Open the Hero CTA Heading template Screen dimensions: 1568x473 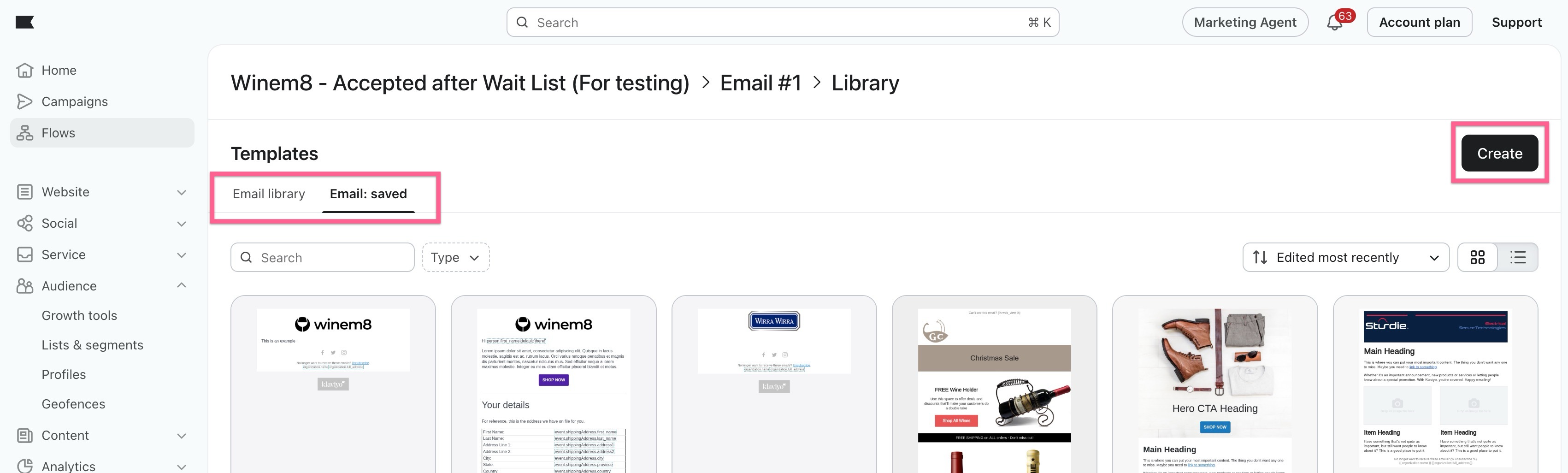(1214, 384)
